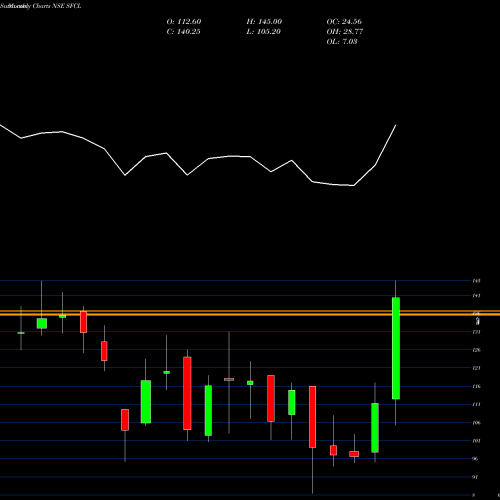This screenshot has height=500, width=500.
Task: Click the white line chart's final rising endpoint
Action: [396, 125]
